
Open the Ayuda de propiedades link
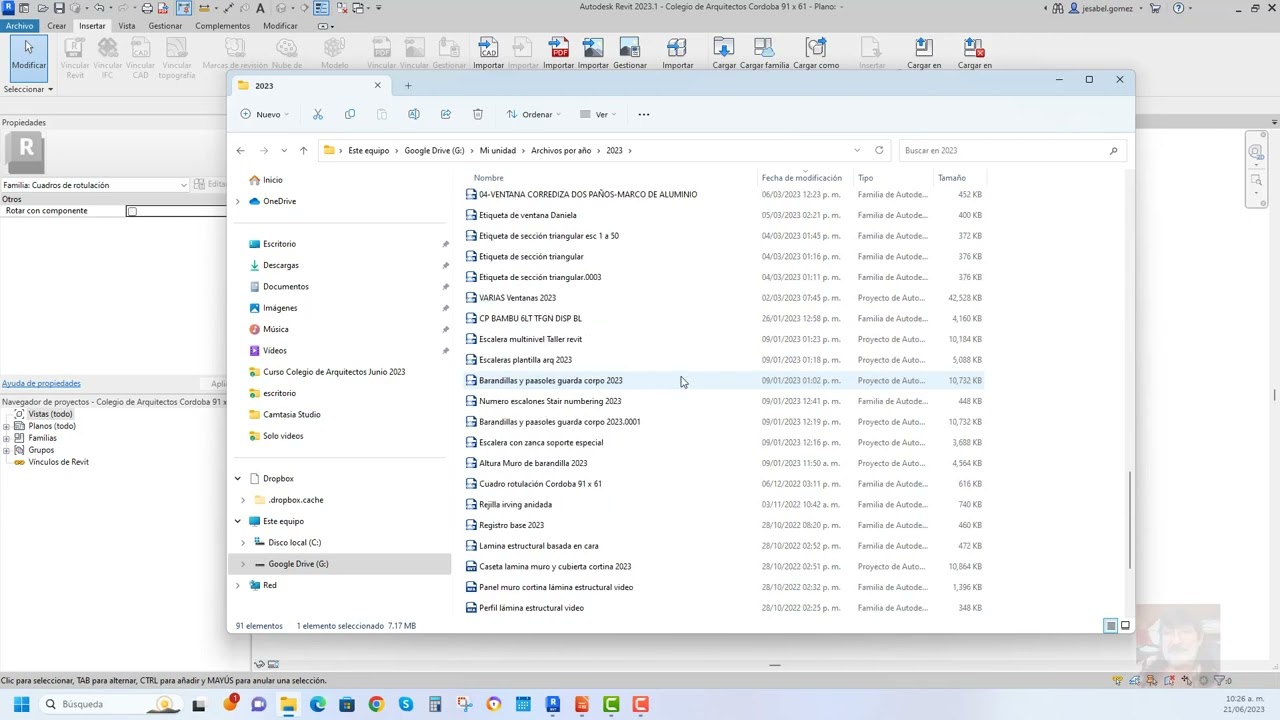[x=41, y=383]
